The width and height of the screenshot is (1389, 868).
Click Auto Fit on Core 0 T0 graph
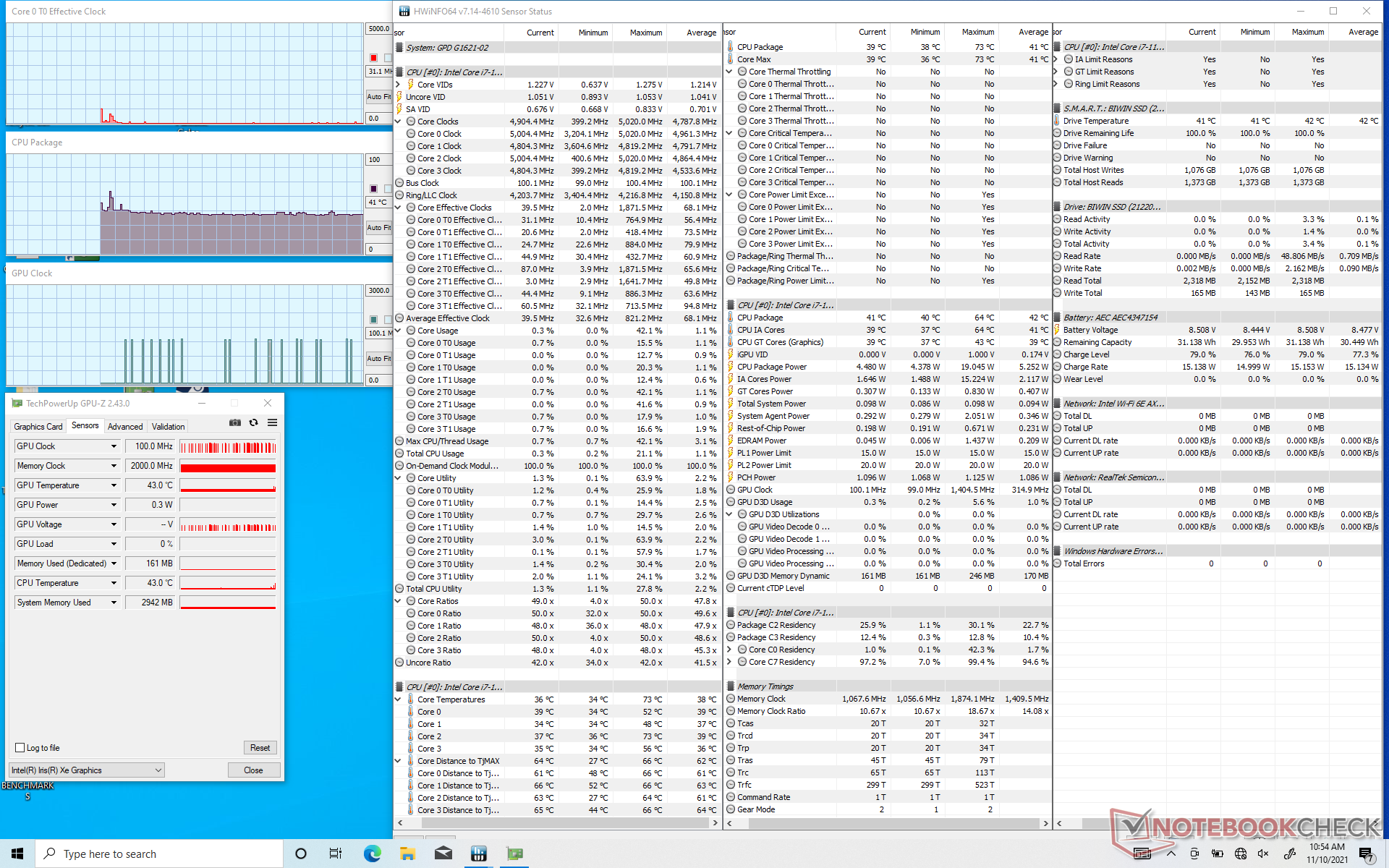point(378,97)
